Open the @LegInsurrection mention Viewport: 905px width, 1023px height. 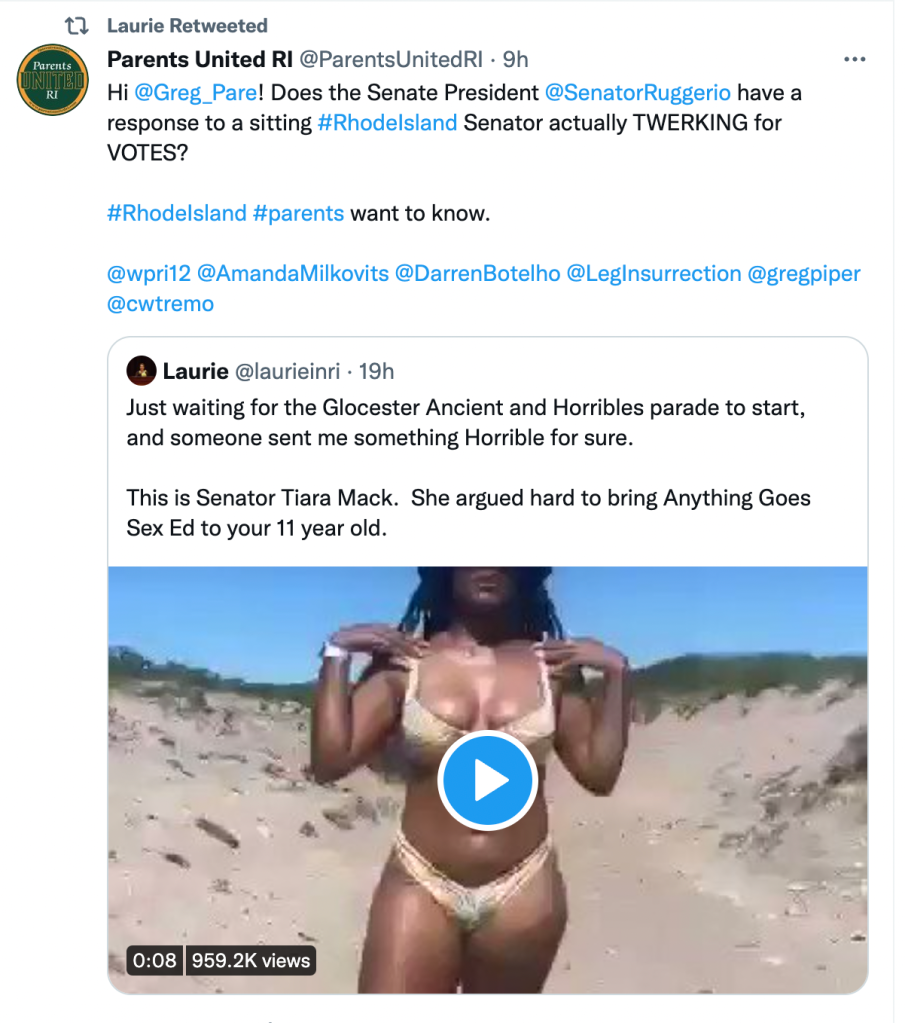point(654,273)
